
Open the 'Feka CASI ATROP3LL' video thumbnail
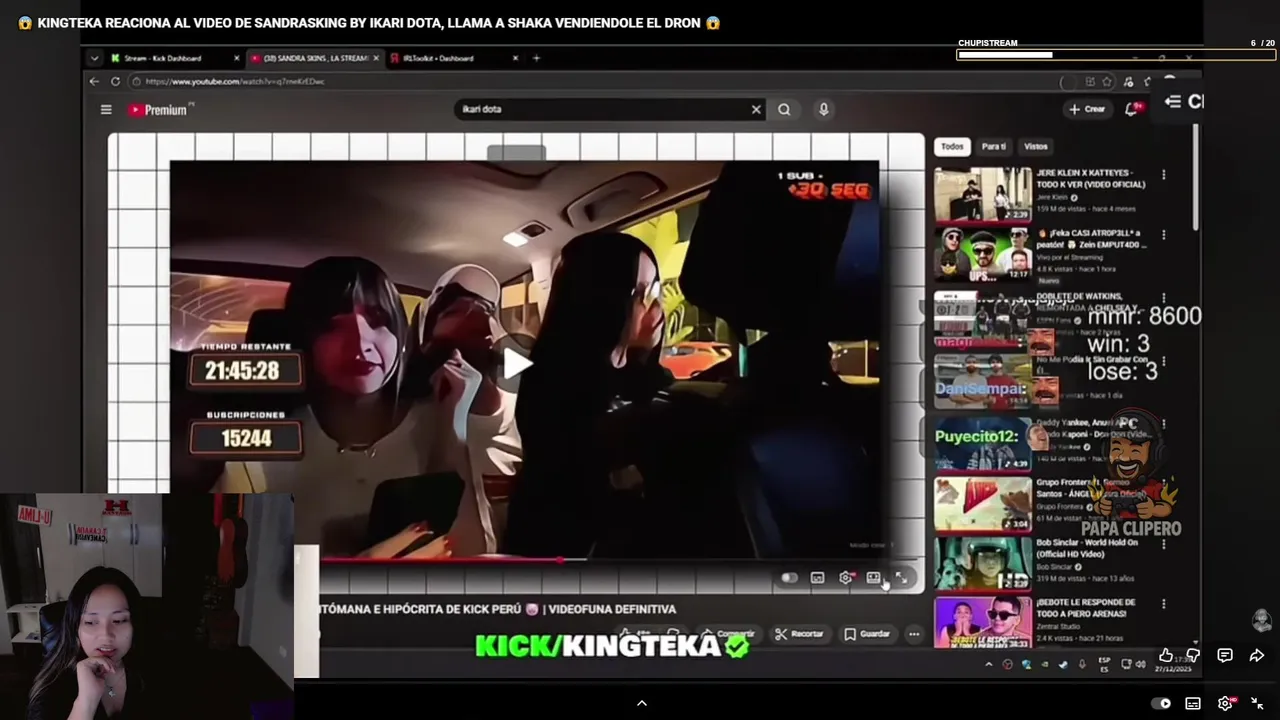click(982, 254)
